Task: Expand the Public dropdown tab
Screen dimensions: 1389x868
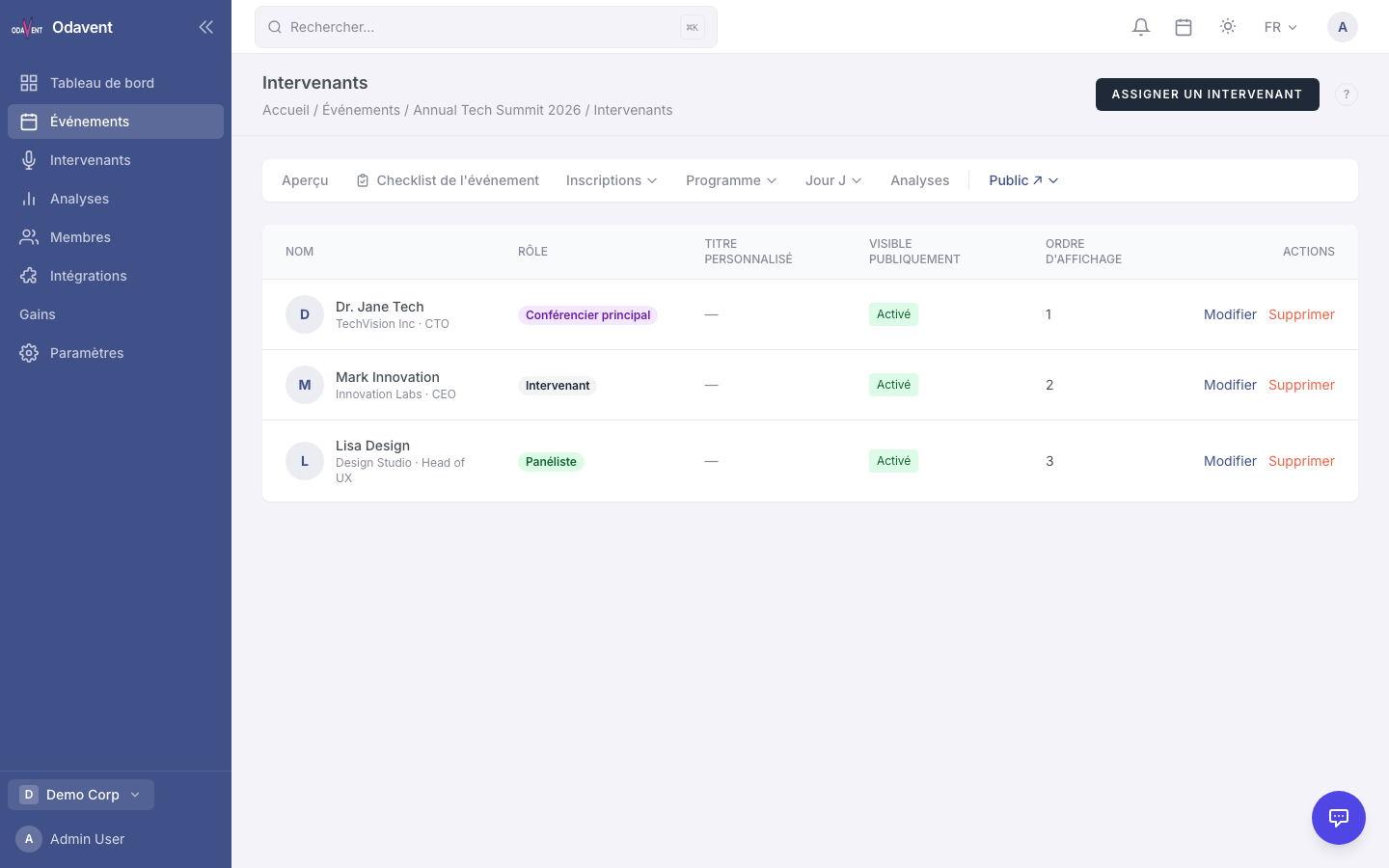Action: click(x=1024, y=180)
